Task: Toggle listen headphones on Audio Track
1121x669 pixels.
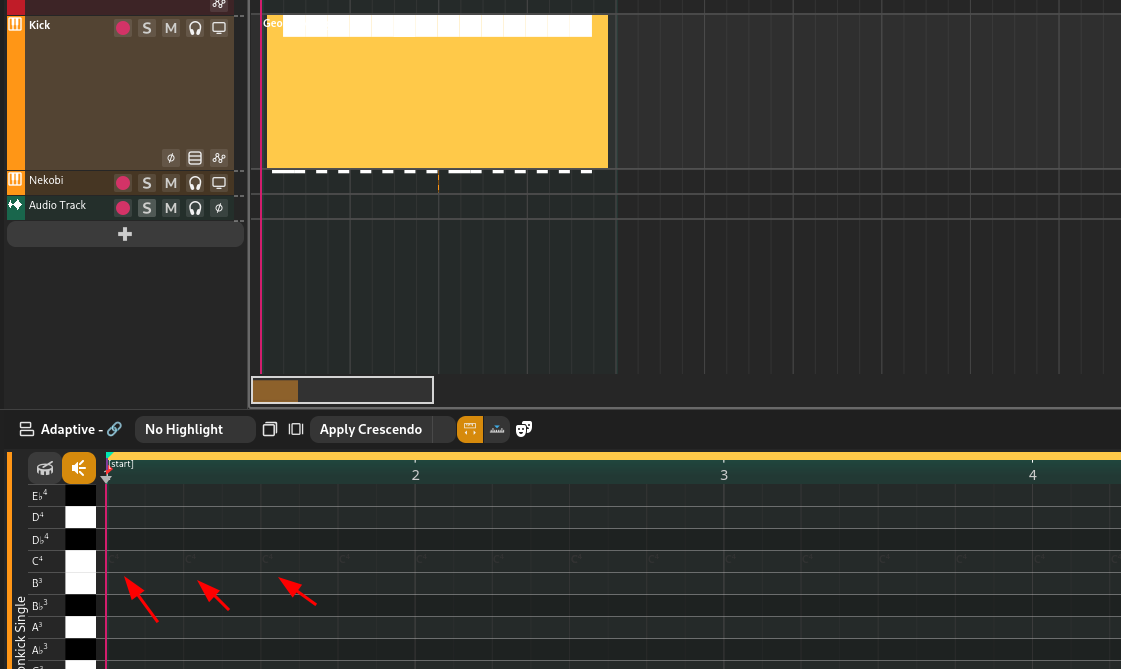Action: pos(195,208)
